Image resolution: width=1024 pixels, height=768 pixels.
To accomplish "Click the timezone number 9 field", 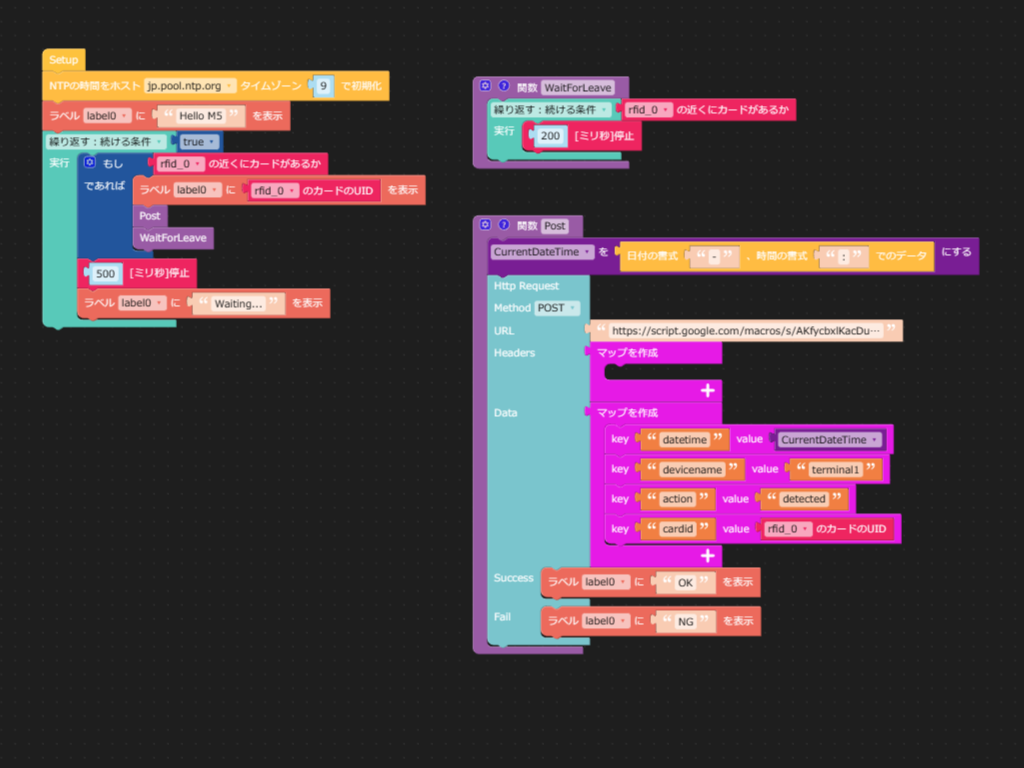I will [323, 86].
